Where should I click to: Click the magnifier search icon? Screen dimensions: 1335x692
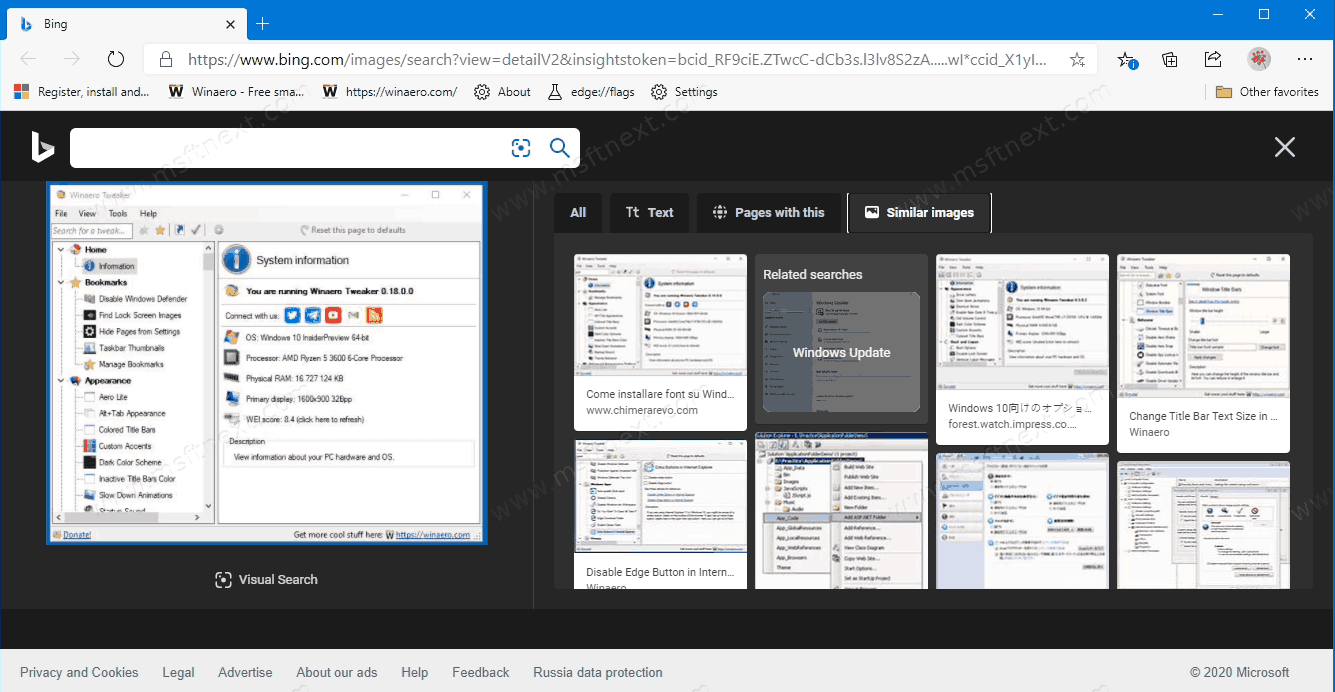coord(560,148)
